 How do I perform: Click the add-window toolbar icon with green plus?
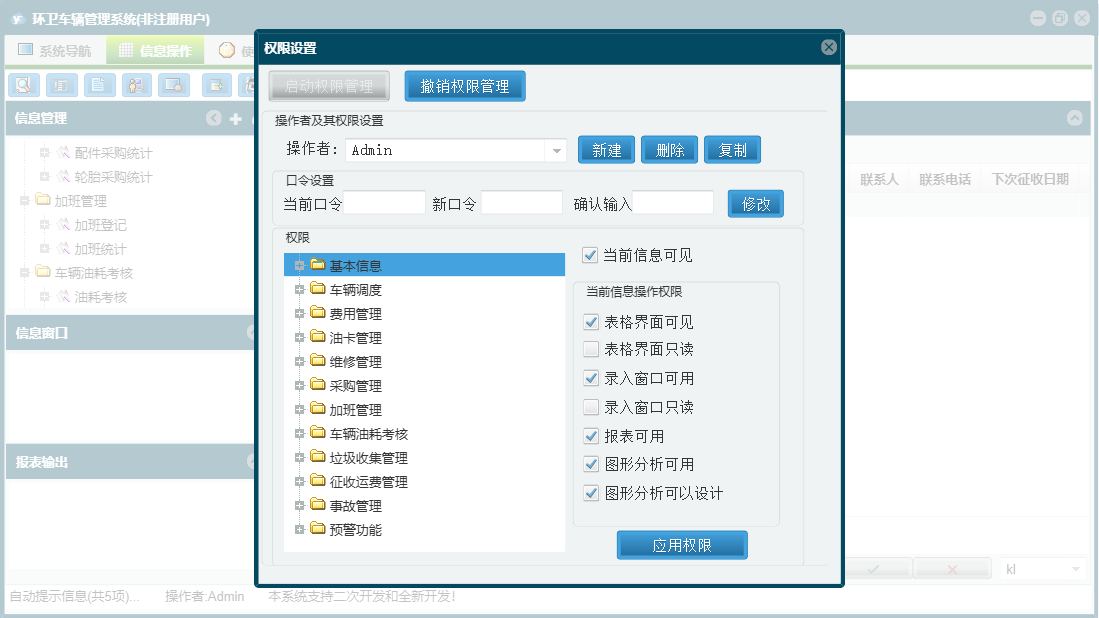(217, 85)
